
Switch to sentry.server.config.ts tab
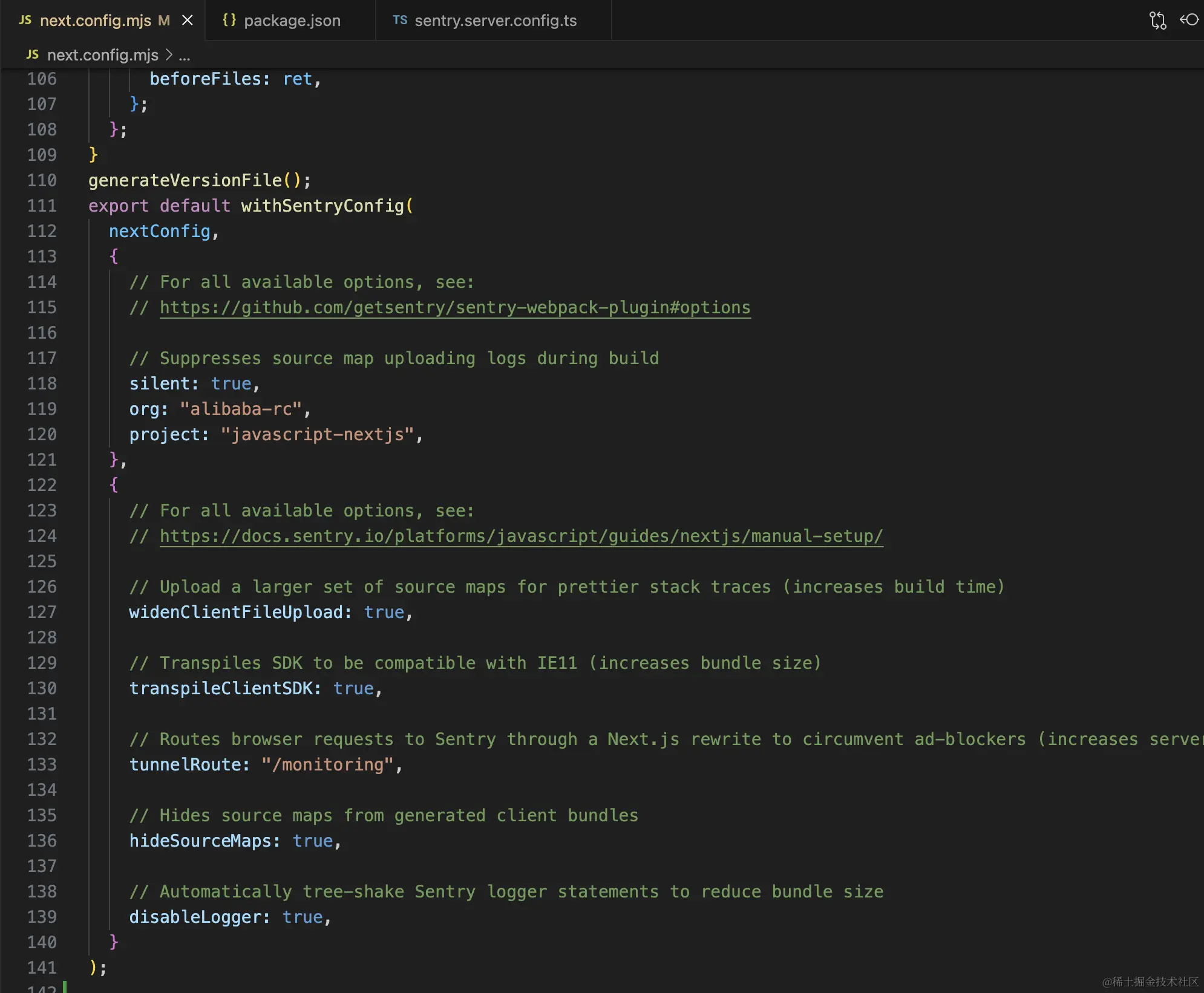[495, 21]
